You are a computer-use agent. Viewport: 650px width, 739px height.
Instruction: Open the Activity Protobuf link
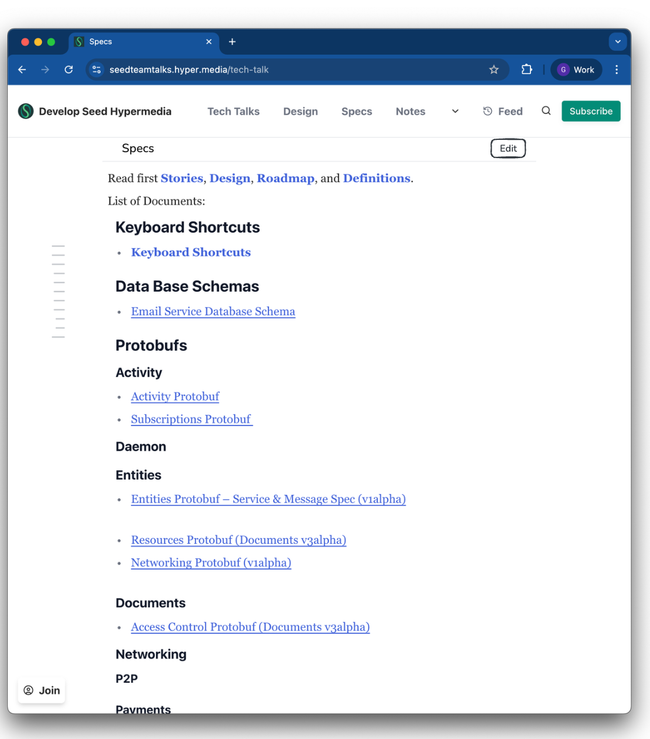coord(175,396)
